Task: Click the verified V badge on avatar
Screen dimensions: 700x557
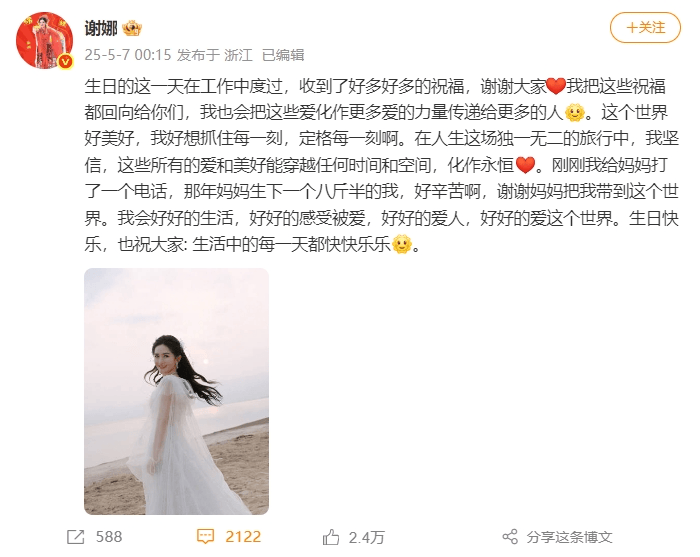Action: point(66,61)
